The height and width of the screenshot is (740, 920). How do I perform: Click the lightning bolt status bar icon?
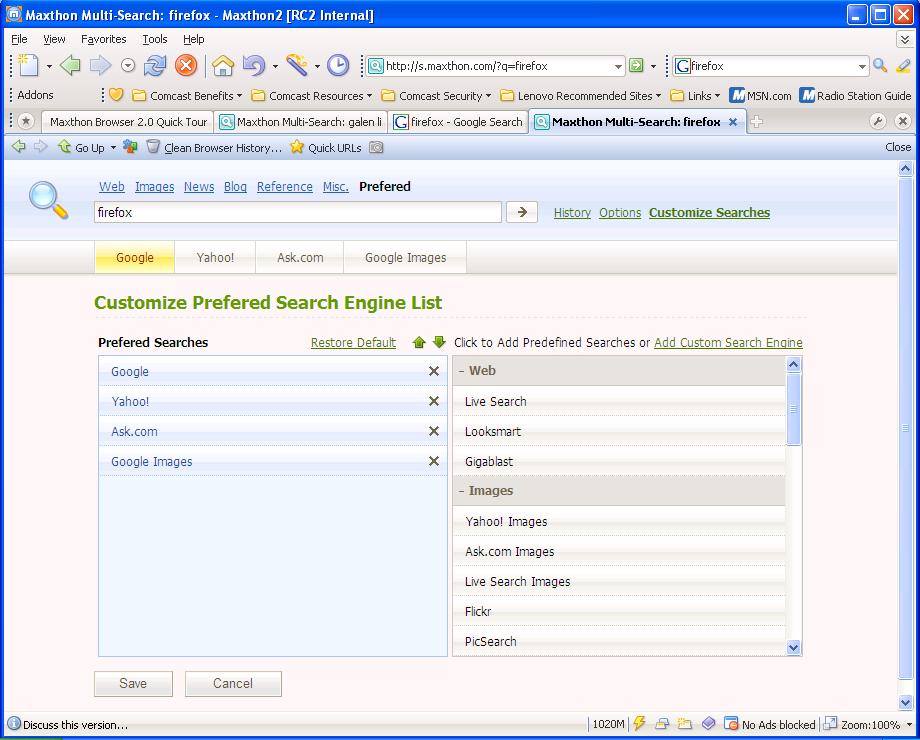[640, 723]
